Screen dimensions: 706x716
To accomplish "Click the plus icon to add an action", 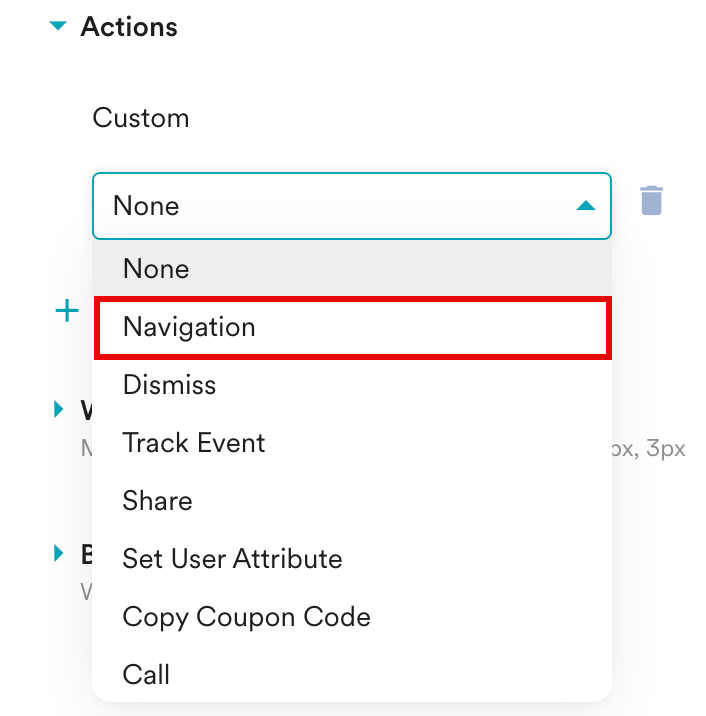I will pos(66,311).
